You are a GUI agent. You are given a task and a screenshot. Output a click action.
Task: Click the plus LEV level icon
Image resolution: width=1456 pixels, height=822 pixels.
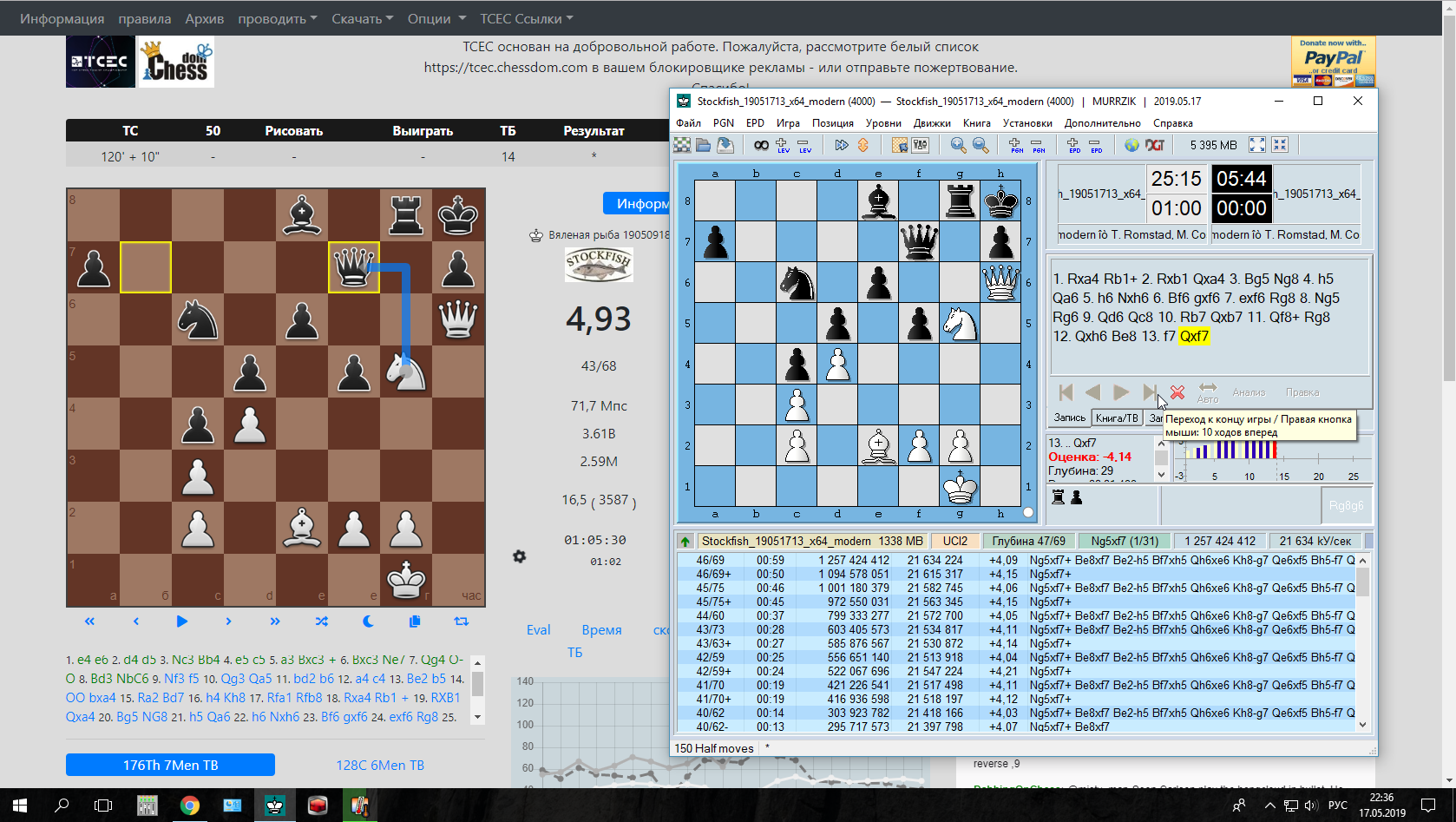(x=783, y=145)
